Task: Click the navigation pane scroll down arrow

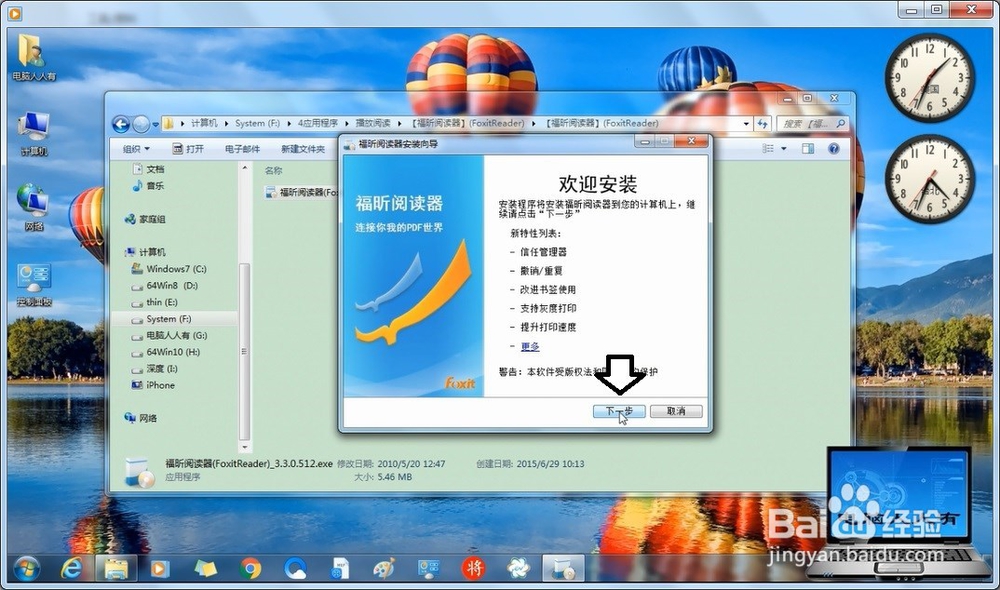Action: pos(244,447)
